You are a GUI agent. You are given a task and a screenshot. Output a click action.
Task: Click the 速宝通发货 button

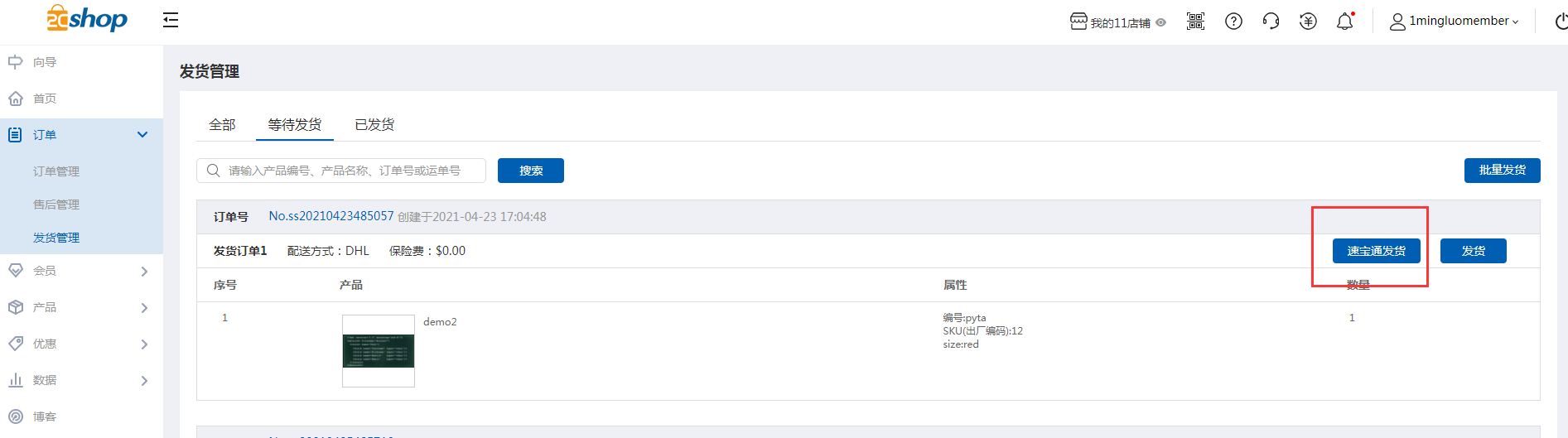[x=1376, y=251]
